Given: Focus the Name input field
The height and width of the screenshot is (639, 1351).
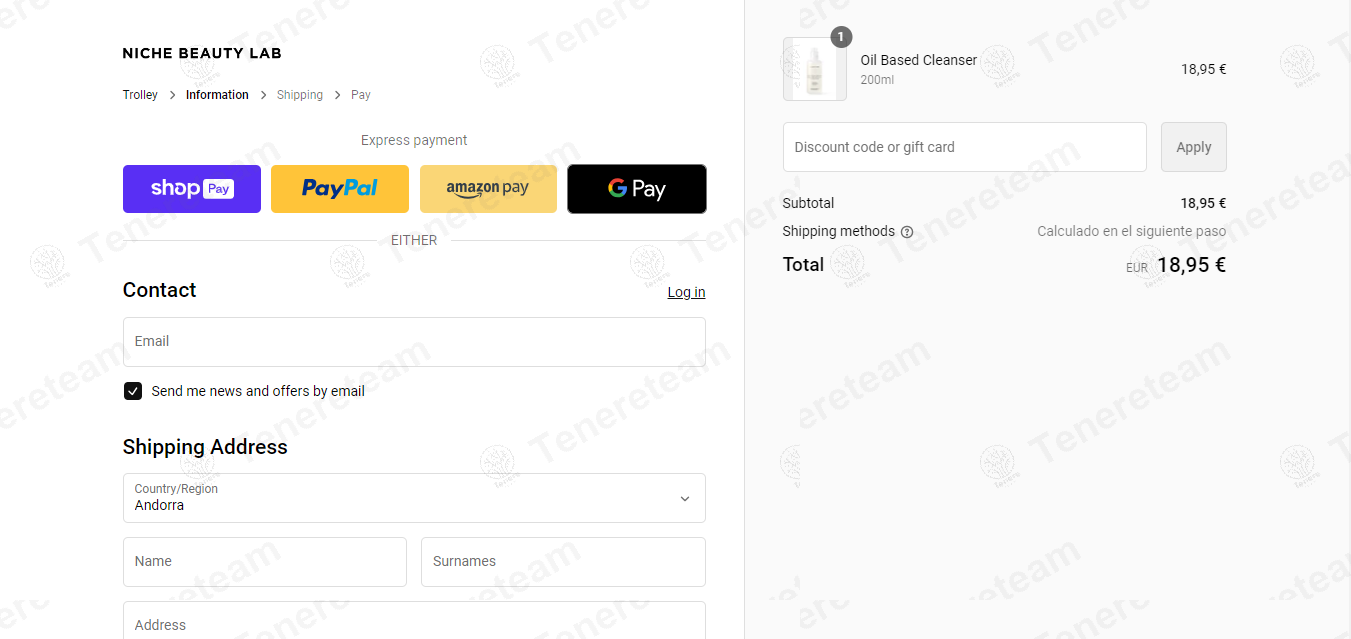Looking at the screenshot, I should 265,562.
